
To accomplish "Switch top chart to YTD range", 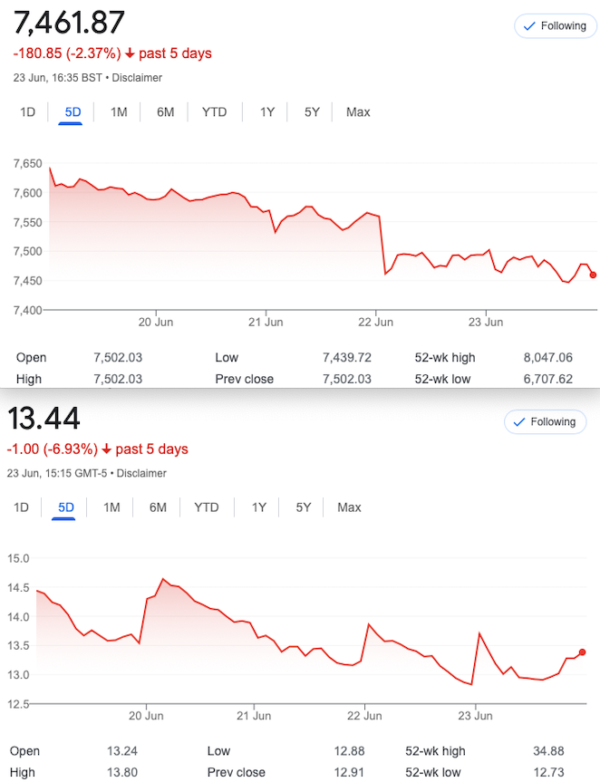I will click(x=214, y=112).
